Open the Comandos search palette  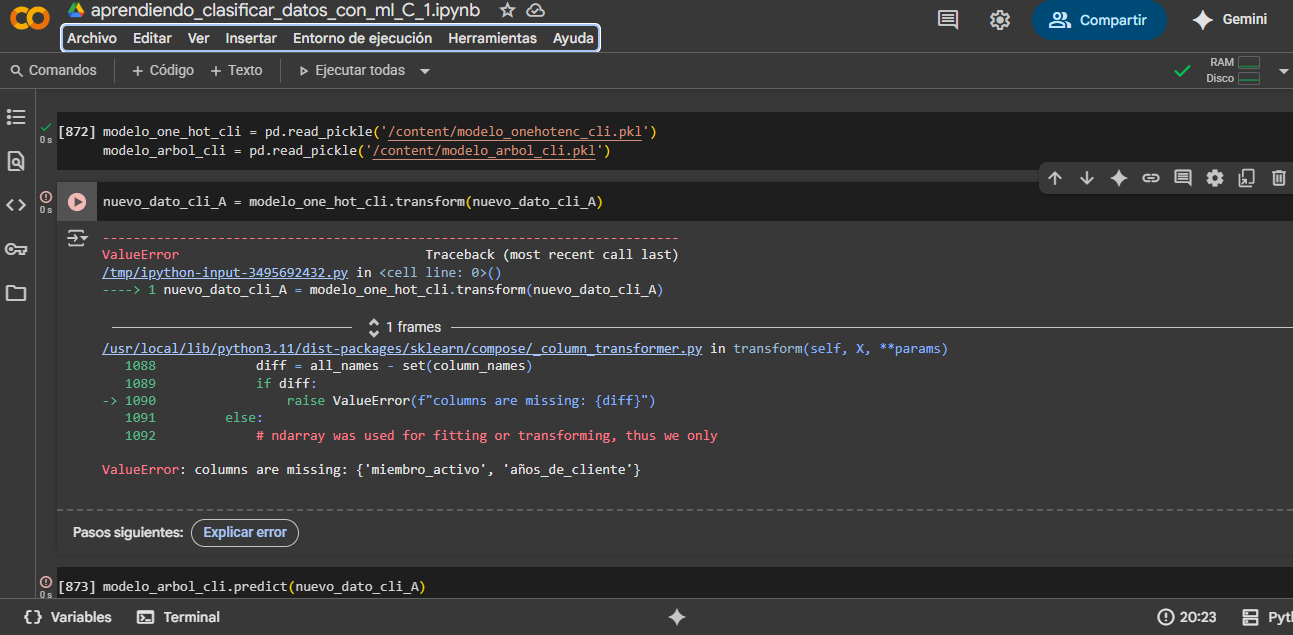click(54, 71)
